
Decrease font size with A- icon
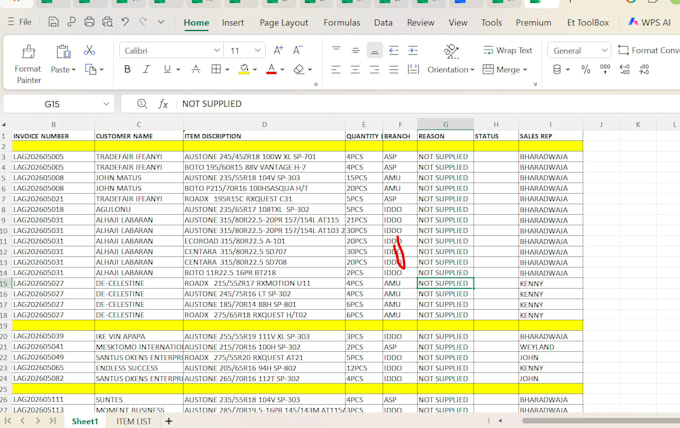pyautogui.click(x=297, y=50)
